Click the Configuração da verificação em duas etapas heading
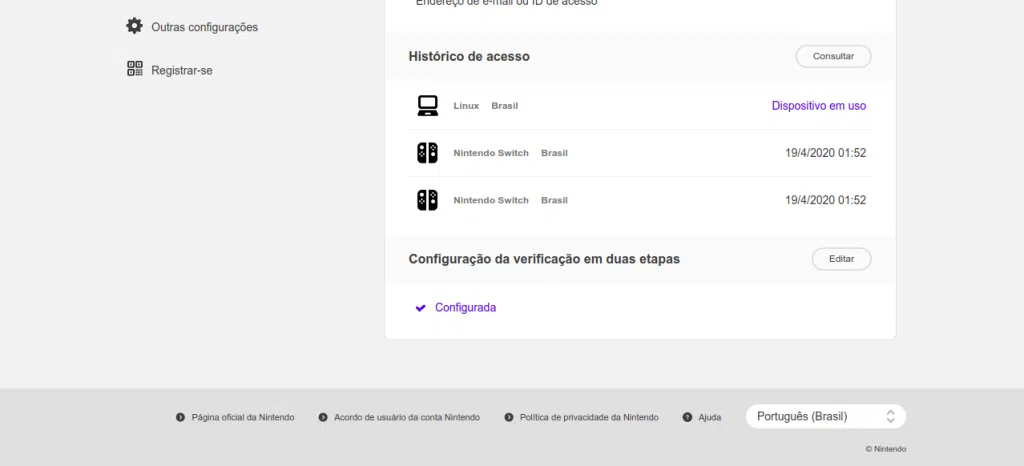This screenshot has height=466, width=1024. point(544,259)
